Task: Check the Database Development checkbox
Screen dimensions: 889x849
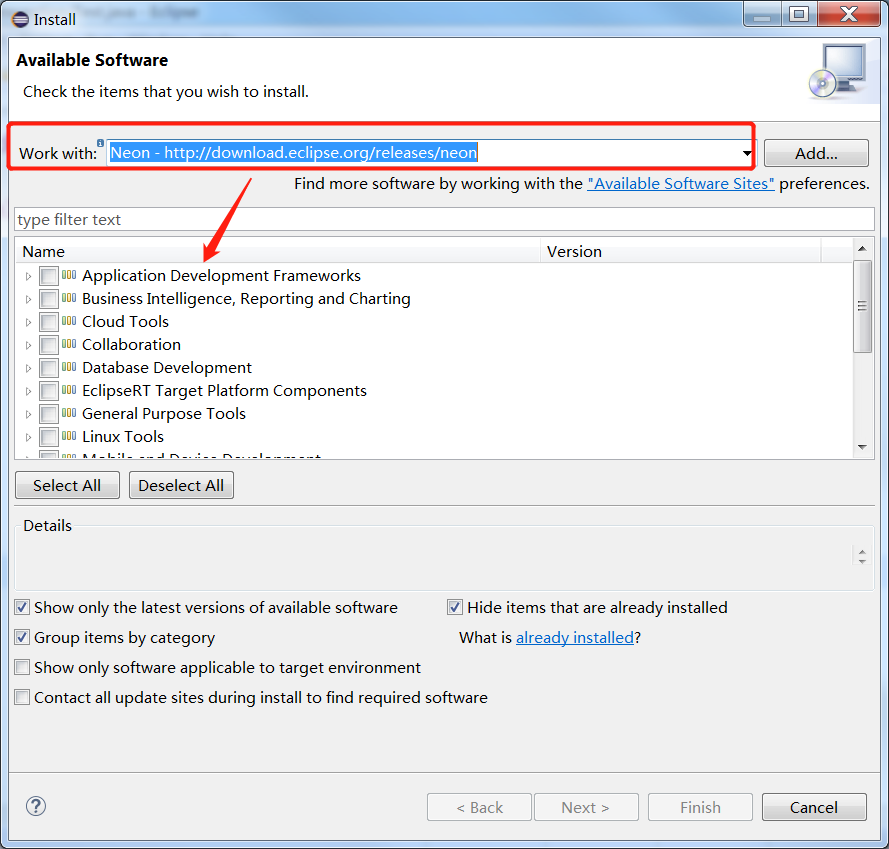Action: pos(49,368)
